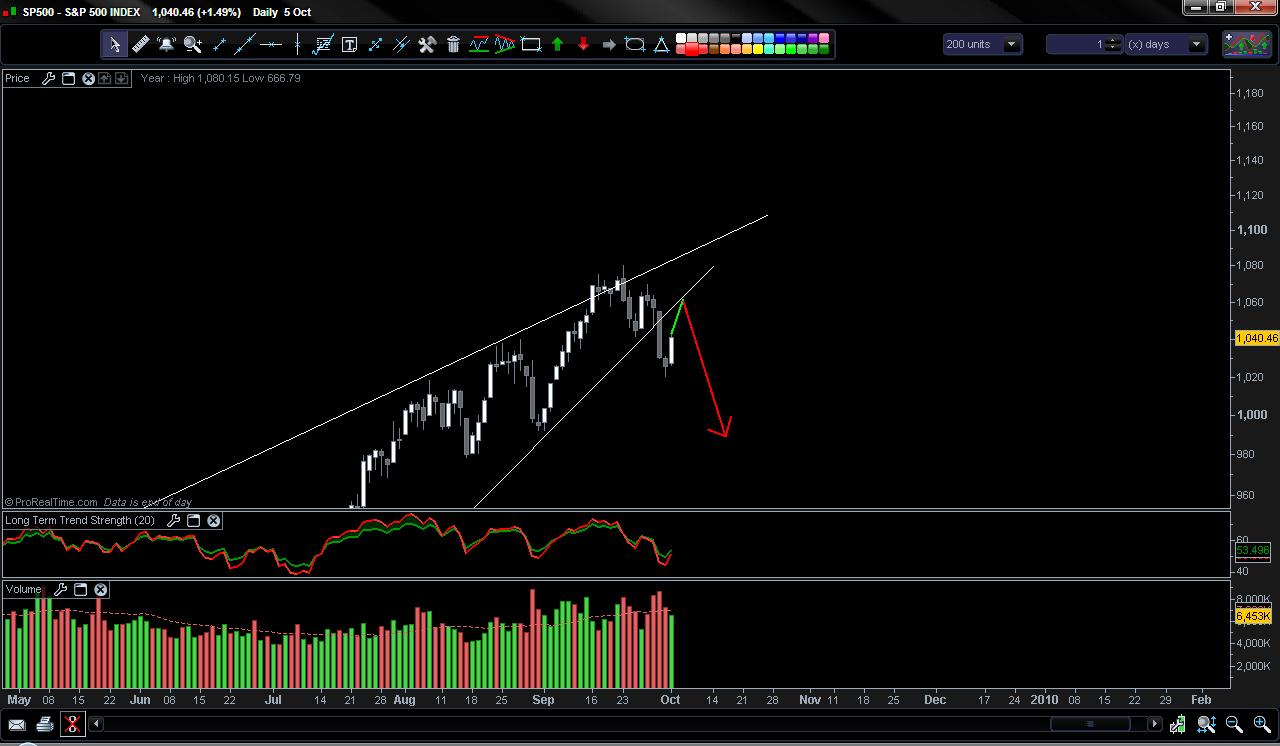Viewport: 1280px width, 746px height.
Task: Move the Price panel up
Action: click(x=105, y=78)
